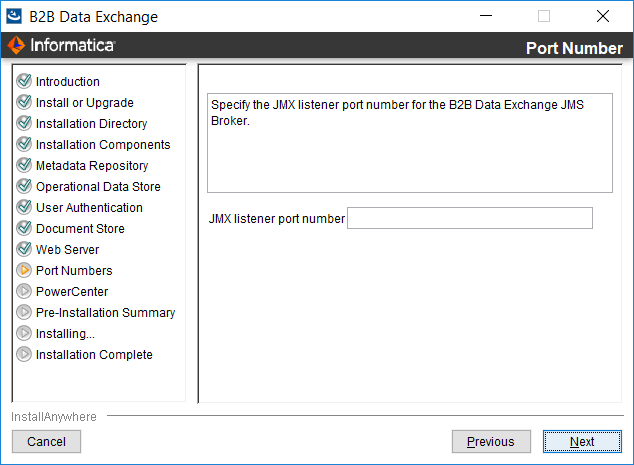
Task: Select the PowerCenter step label
Action: (72, 292)
